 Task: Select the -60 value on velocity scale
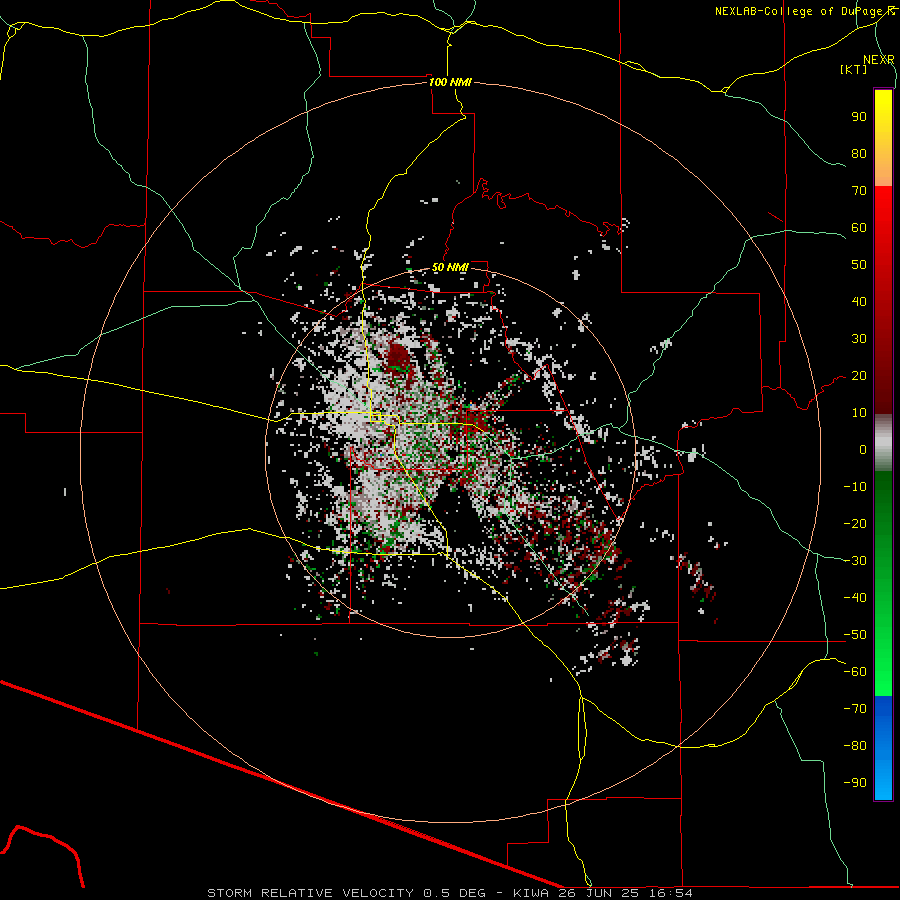click(x=855, y=672)
